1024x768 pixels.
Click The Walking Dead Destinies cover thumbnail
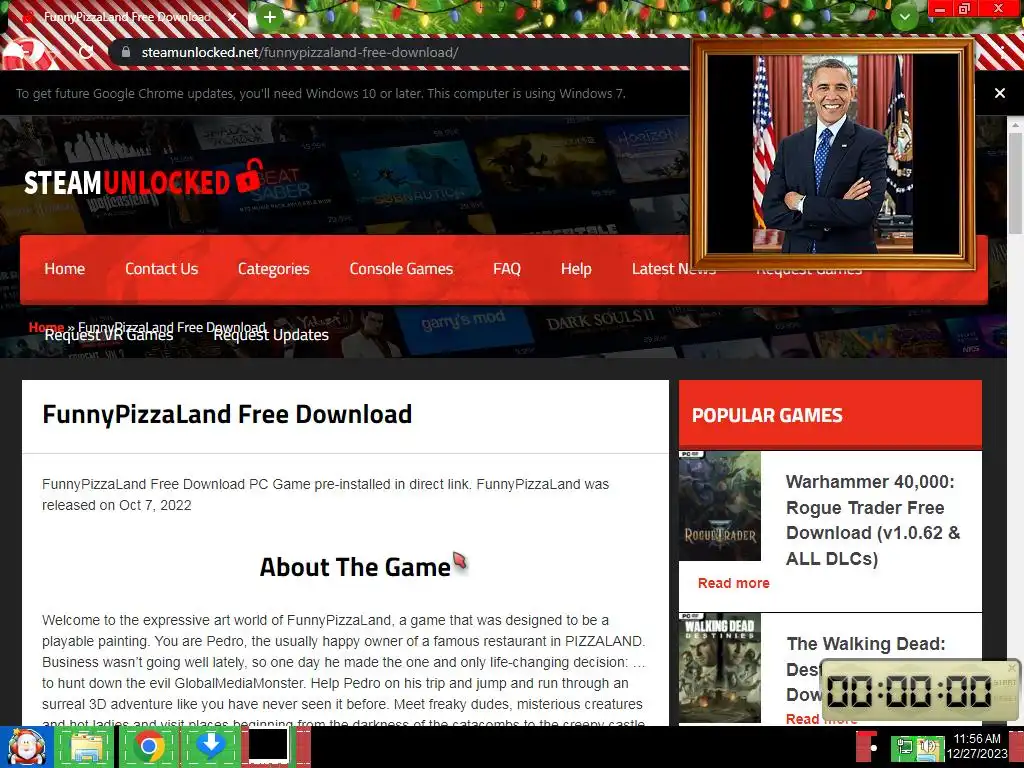(720, 667)
